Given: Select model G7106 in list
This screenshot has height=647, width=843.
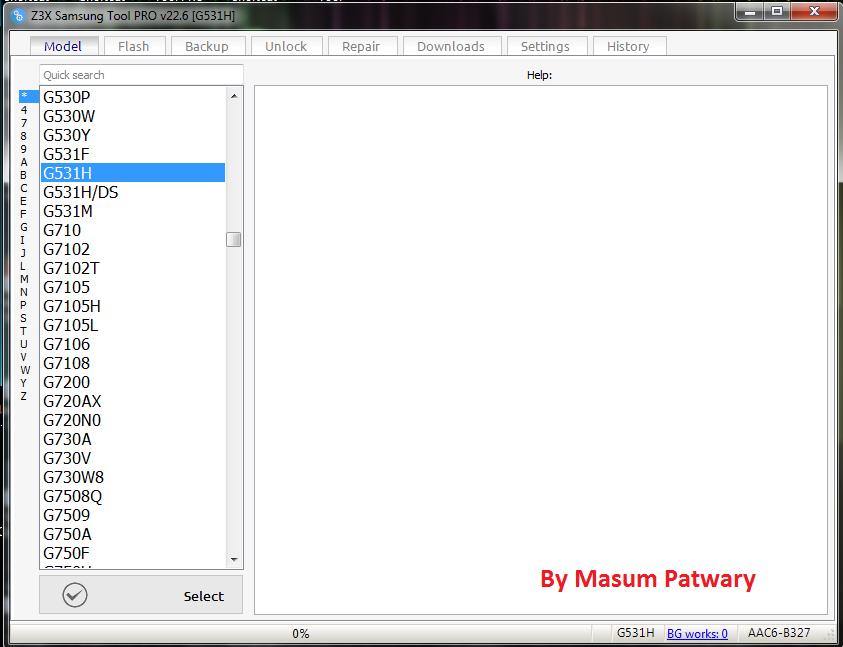Looking at the screenshot, I should point(133,344).
